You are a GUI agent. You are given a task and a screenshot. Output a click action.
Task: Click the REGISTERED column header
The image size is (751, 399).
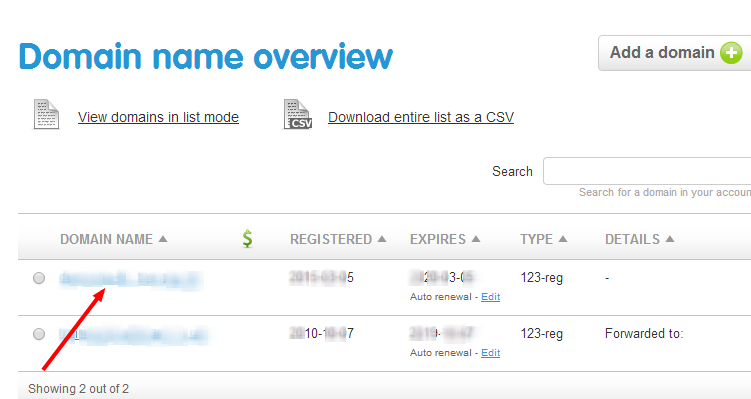click(331, 239)
